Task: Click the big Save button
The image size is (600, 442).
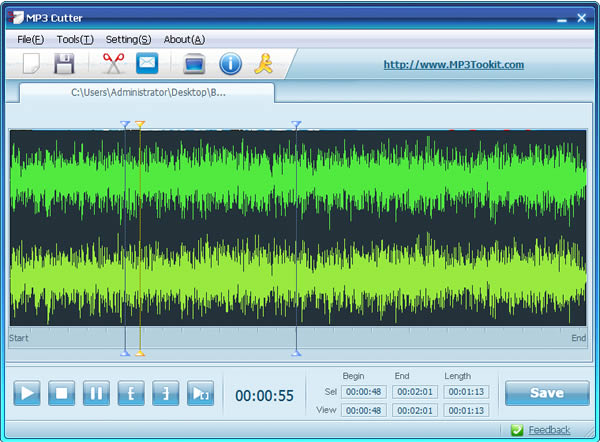Action: tap(547, 393)
